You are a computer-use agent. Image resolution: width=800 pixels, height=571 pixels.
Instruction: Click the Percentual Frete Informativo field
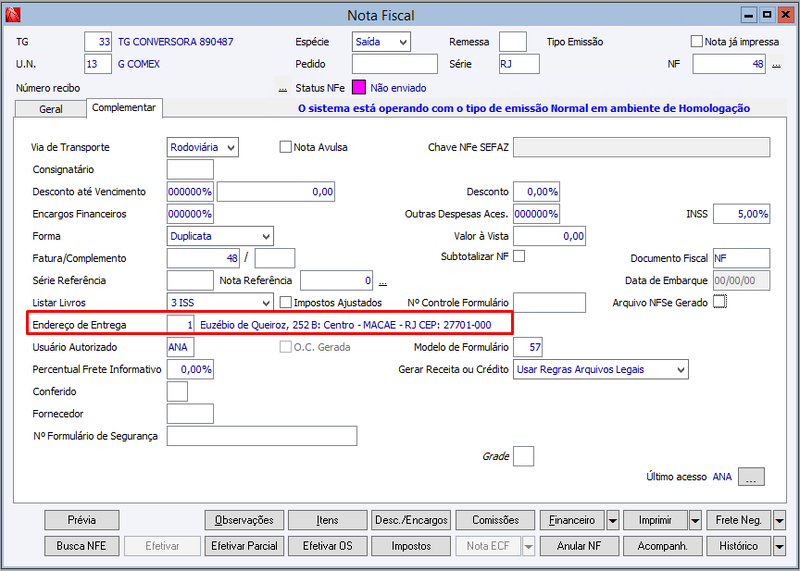[x=190, y=369]
